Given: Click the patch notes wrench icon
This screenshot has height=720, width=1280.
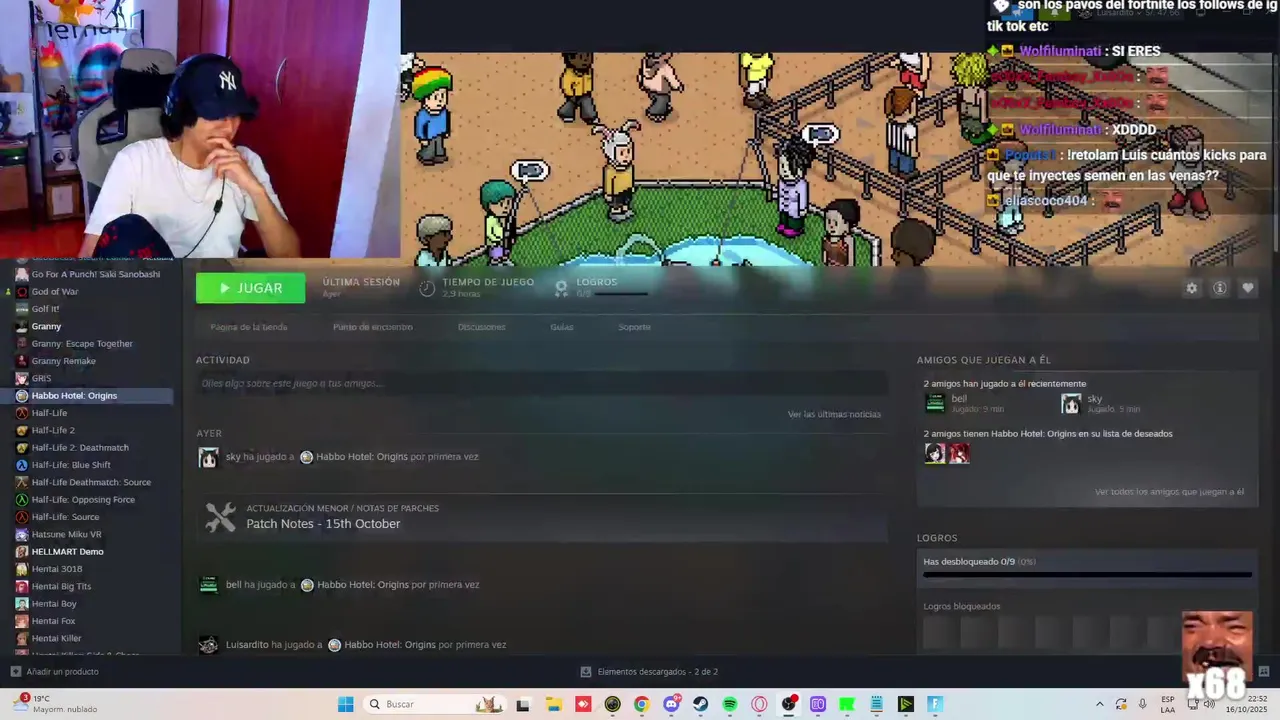Looking at the screenshot, I should pos(220,516).
